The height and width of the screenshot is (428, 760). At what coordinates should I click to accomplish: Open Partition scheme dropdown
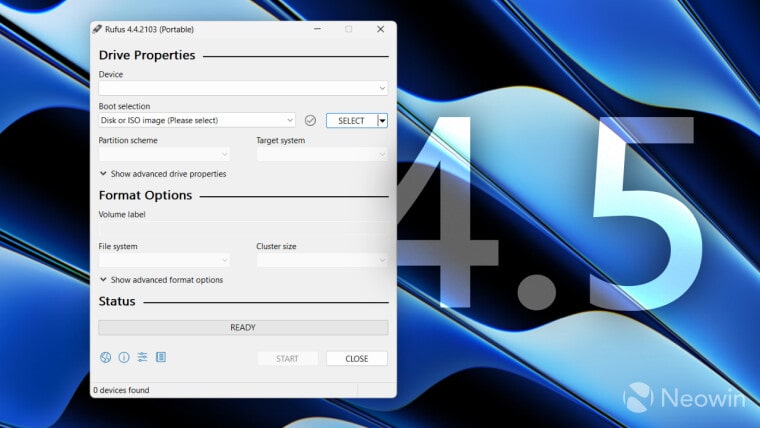click(164, 154)
